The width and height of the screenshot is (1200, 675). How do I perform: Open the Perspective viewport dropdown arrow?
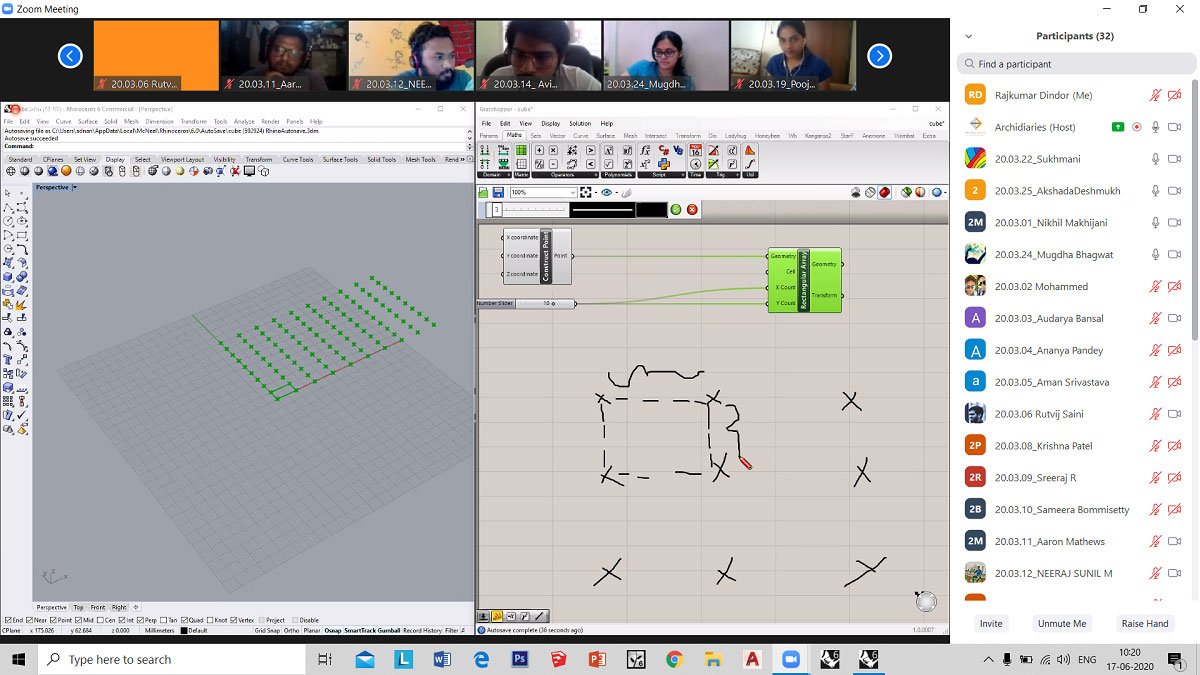coord(74,187)
